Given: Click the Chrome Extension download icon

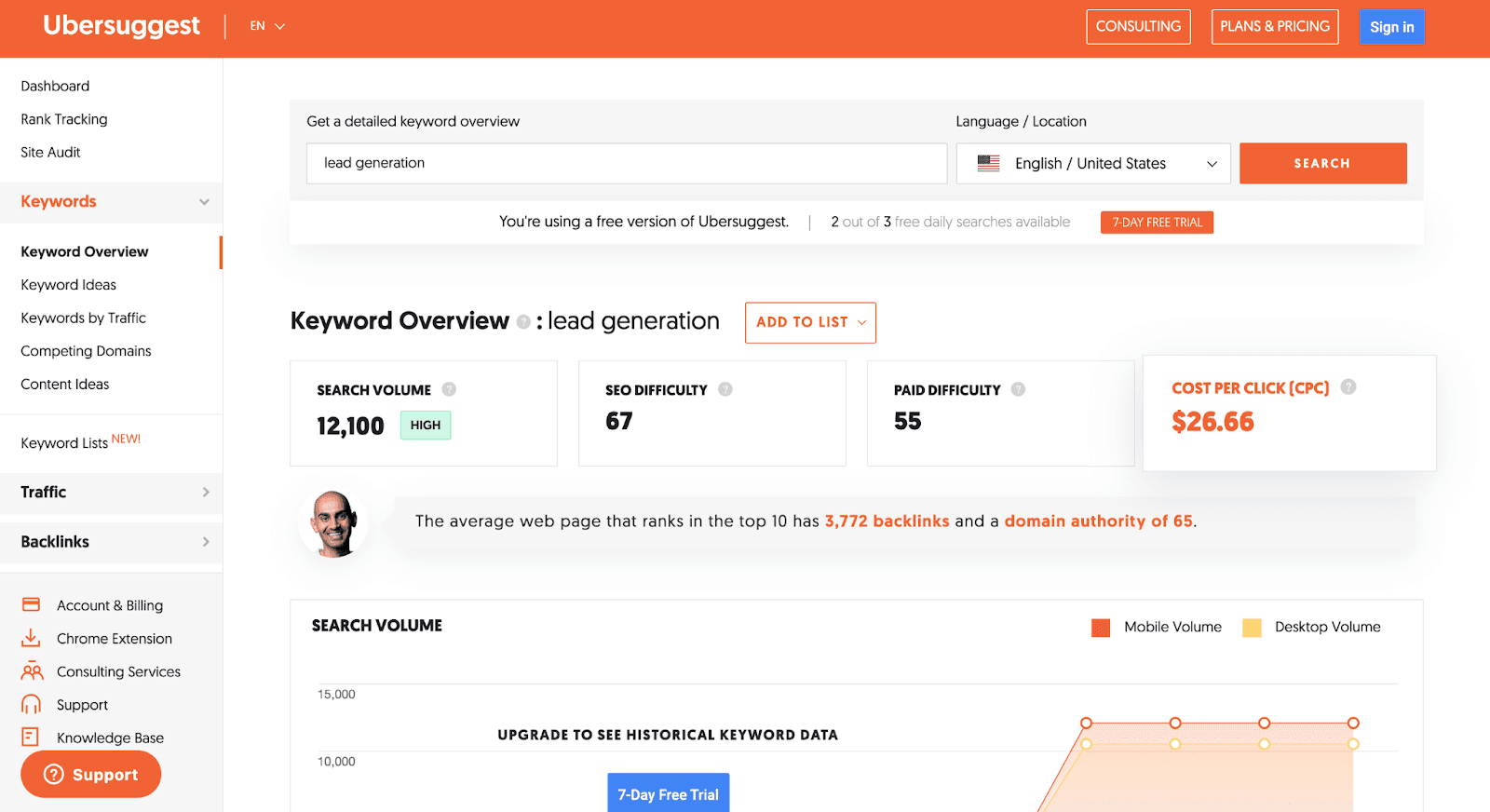Looking at the screenshot, I should click(31, 638).
